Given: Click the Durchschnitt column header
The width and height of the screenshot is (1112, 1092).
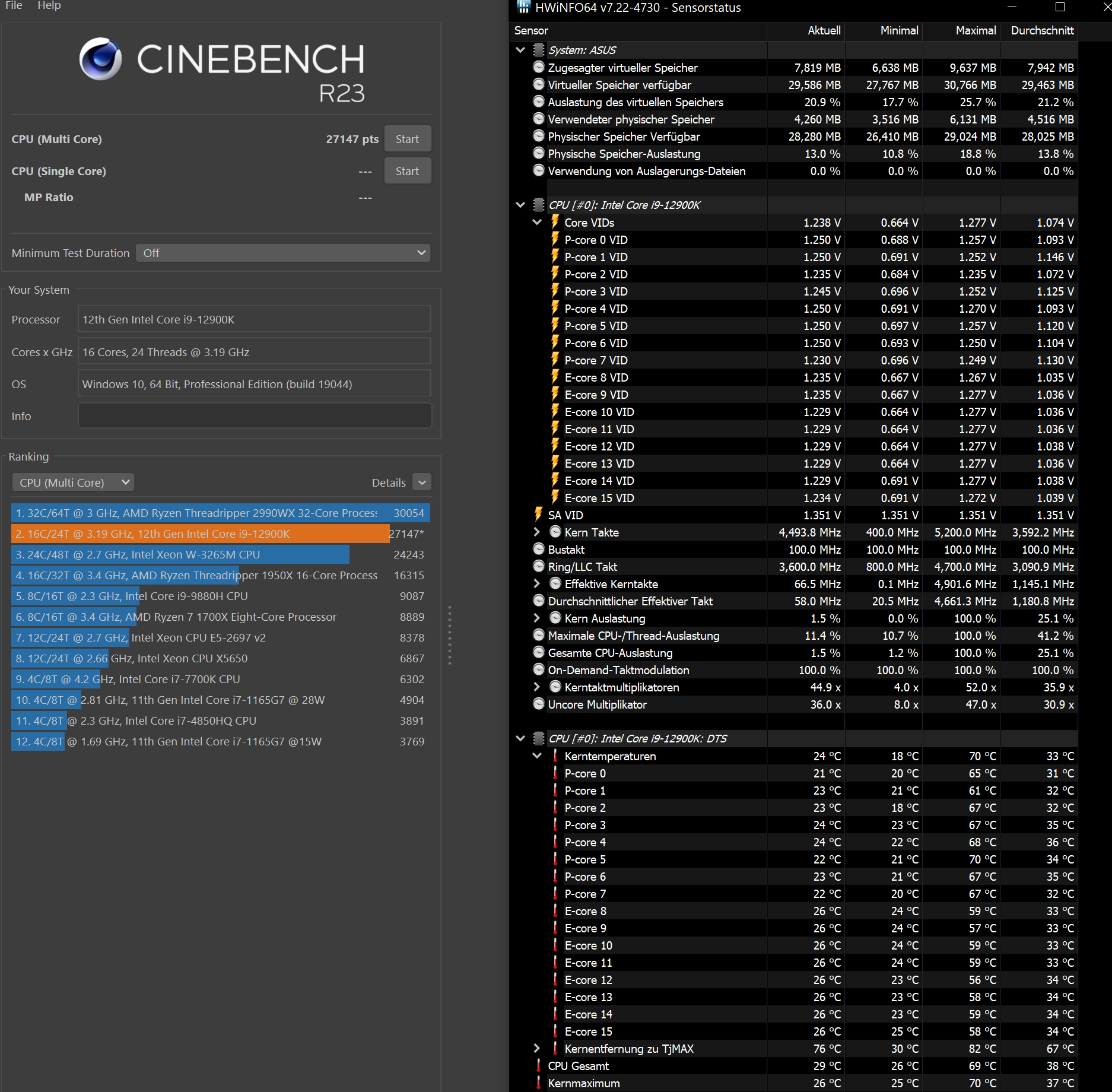Looking at the screenshot, I should coord(1039,30).
